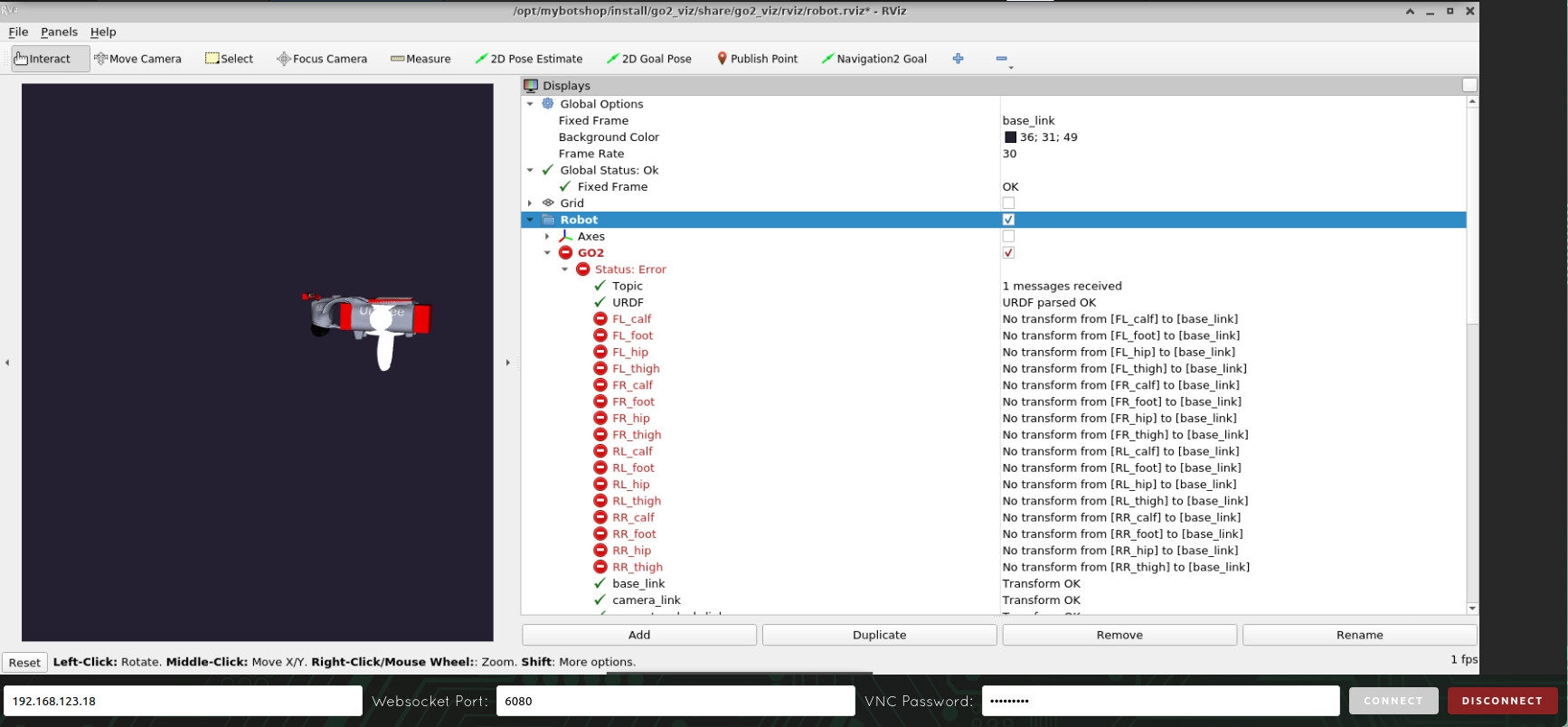Select the 2D Pose Estimate tool

(x=529, y=59)
